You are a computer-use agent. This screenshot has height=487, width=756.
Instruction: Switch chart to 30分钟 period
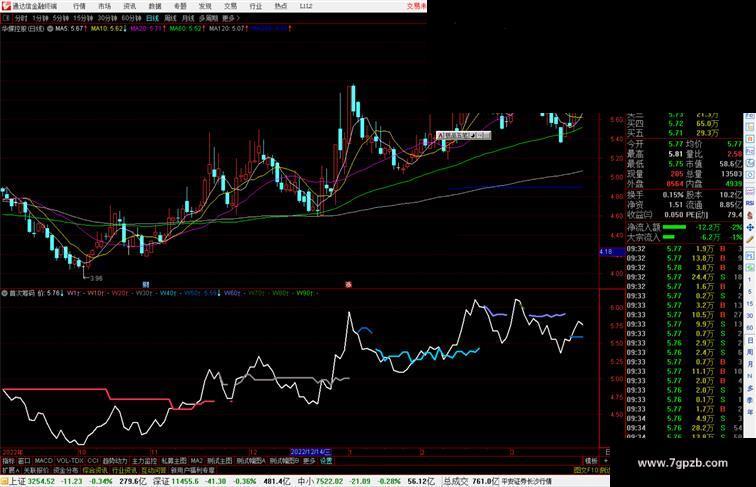(107, 18)
